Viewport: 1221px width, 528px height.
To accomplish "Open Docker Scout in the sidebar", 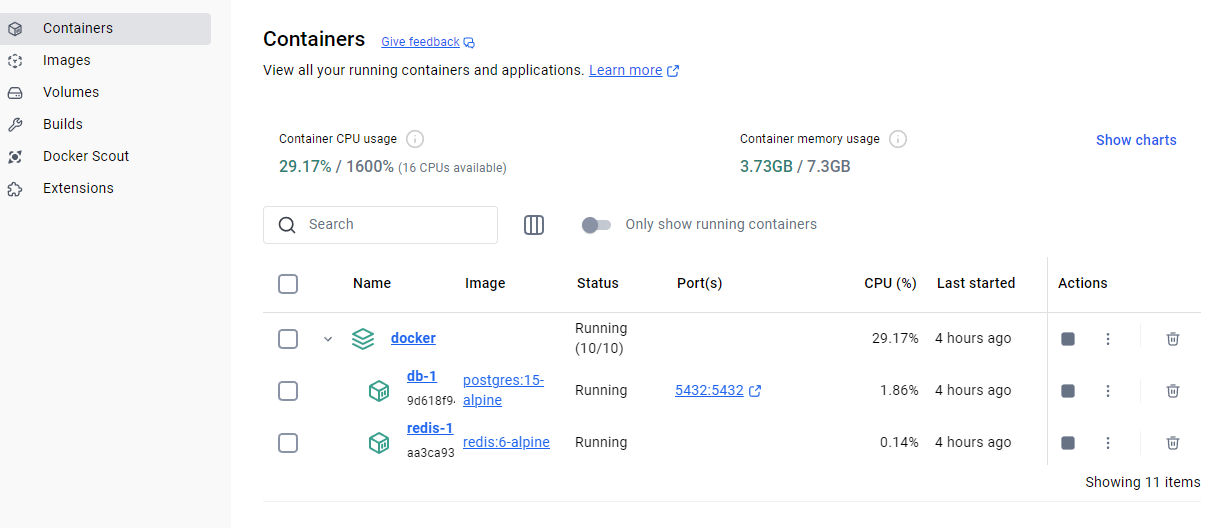I will click(105, 156).
